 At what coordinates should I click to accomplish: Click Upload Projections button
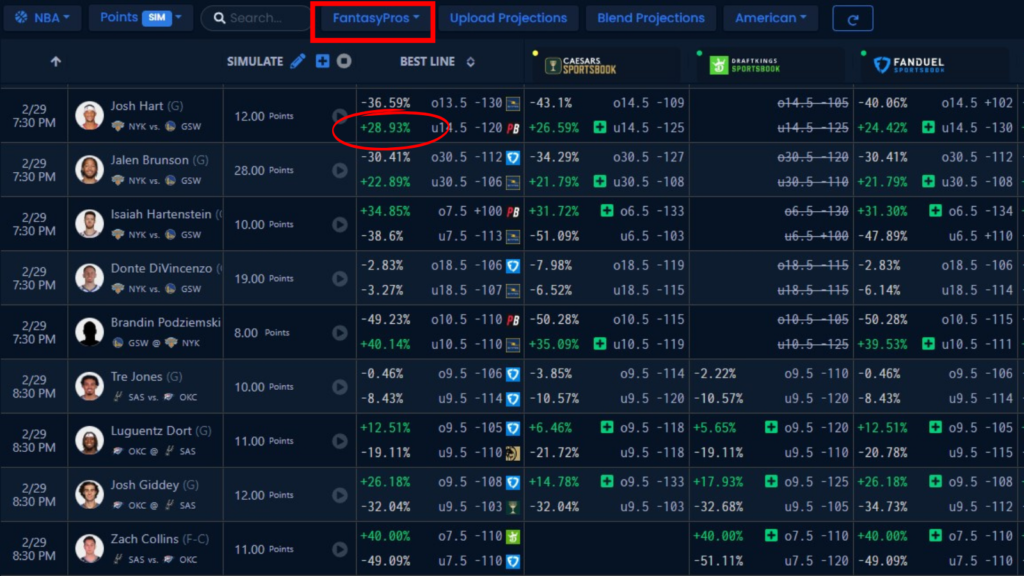pyautogui.click(x=508, y=18)
